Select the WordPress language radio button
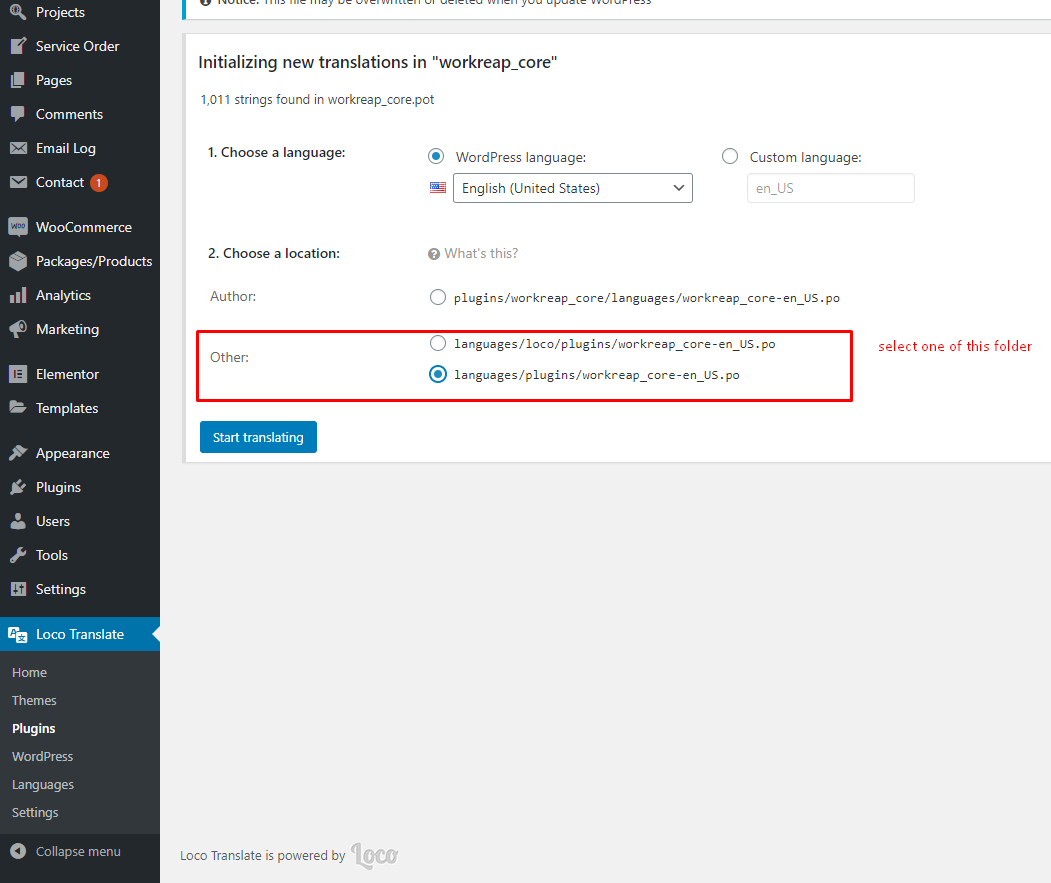Image resolution: width=1051 pixels, height=883 pixels. click(x=436, y=156)
